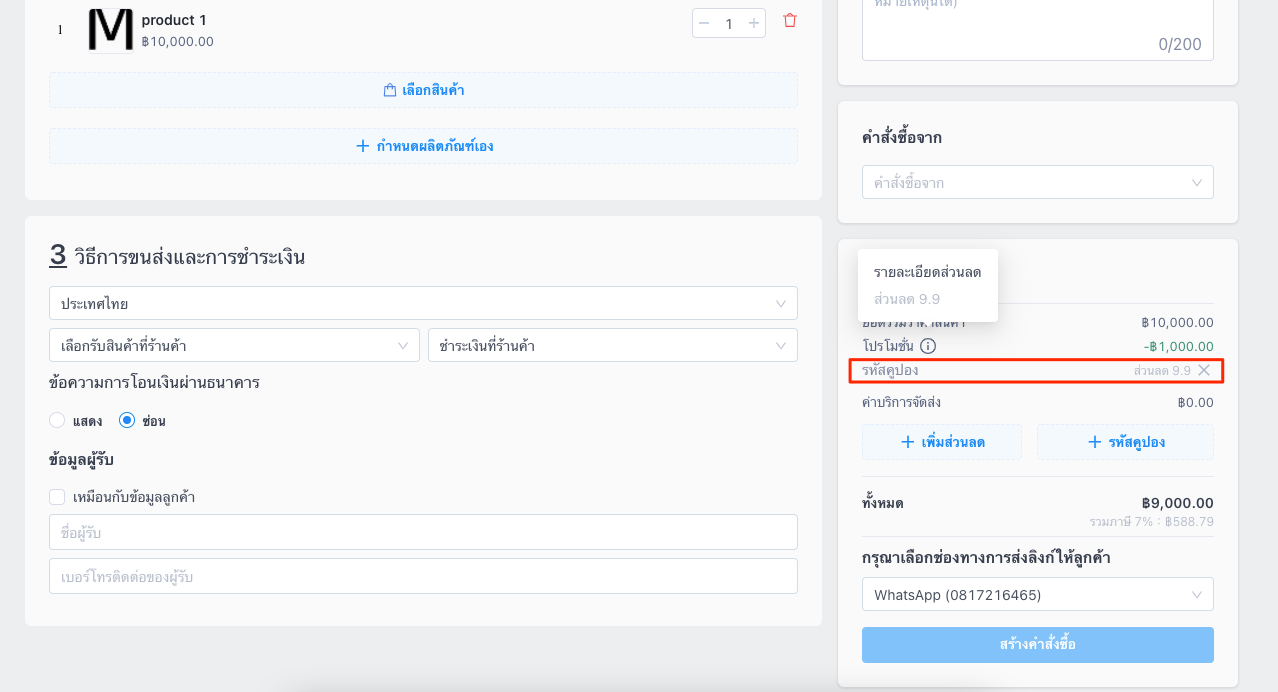Image resolution: width=1278 pixels, height=692 pixels.
Task: Click the ฿0.00 shipping fee value
Action: pos(1195,402)
